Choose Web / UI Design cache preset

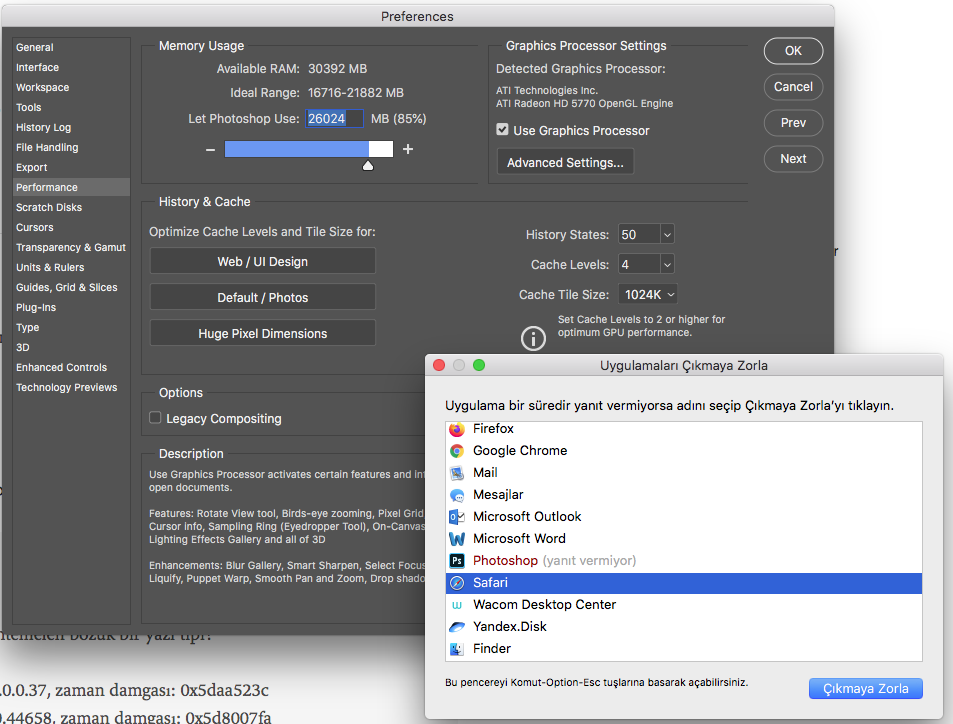263,261
